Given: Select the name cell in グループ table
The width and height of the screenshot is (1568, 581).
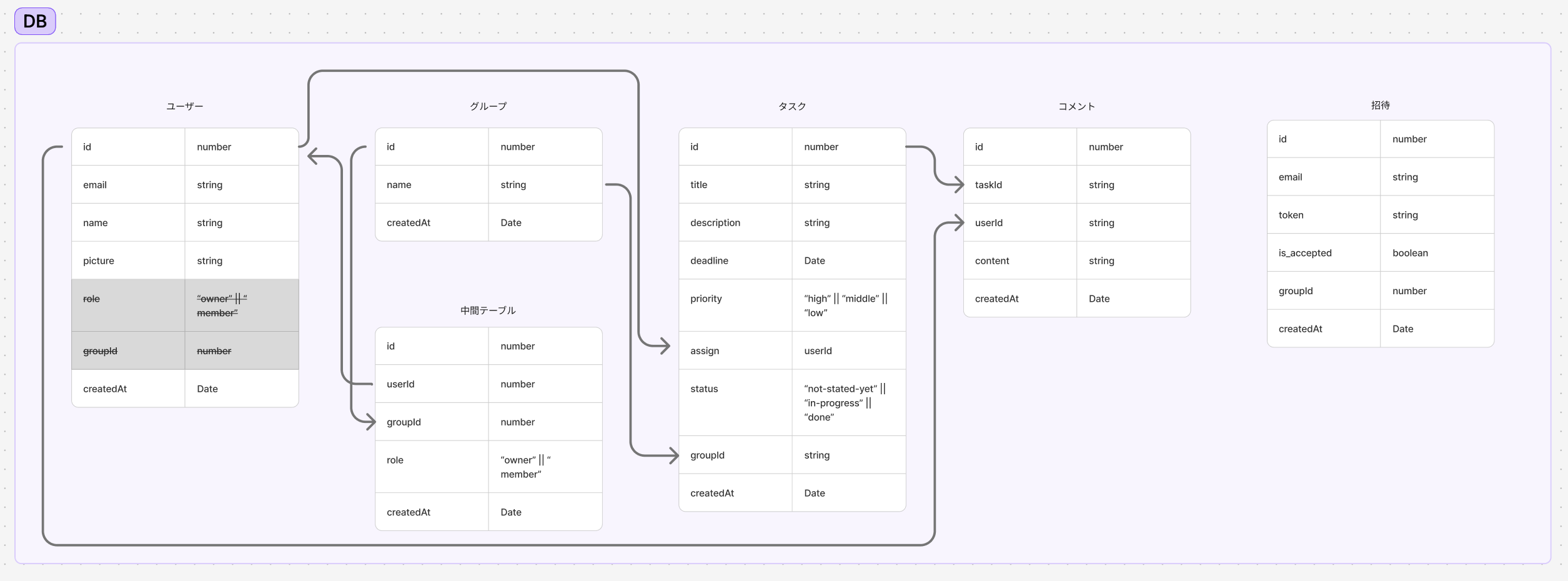Looking at the screenshot, I should [432, 185].
